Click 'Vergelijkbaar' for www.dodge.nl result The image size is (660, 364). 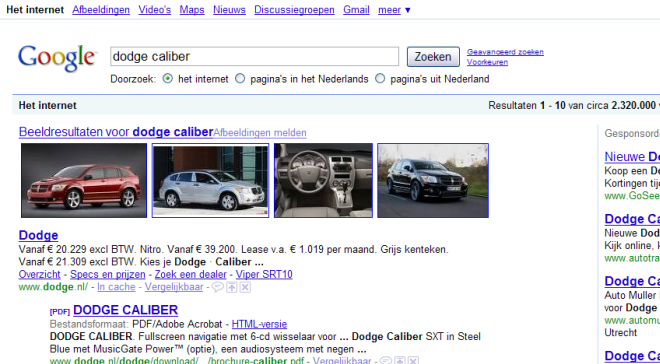[x=174, y=287]
